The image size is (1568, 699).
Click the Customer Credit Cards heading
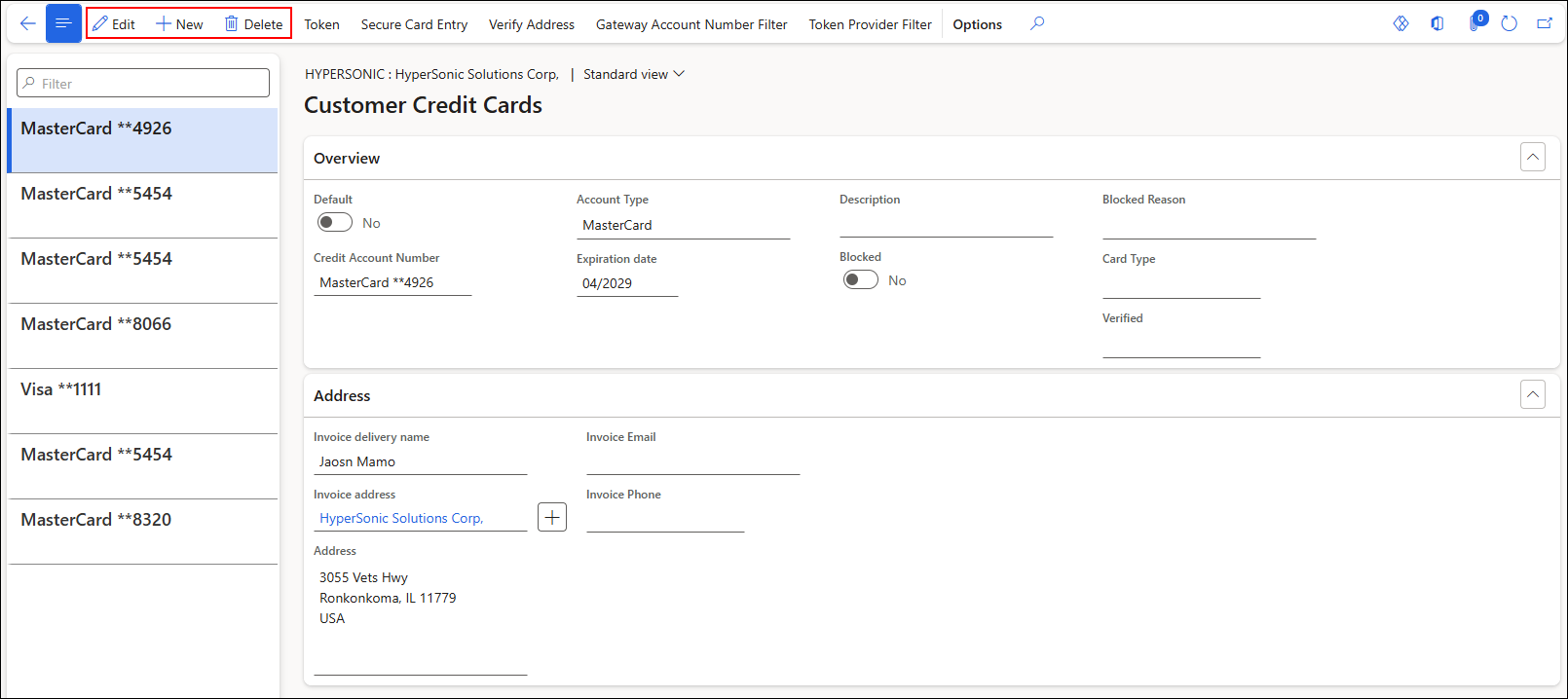pos(423,105)
